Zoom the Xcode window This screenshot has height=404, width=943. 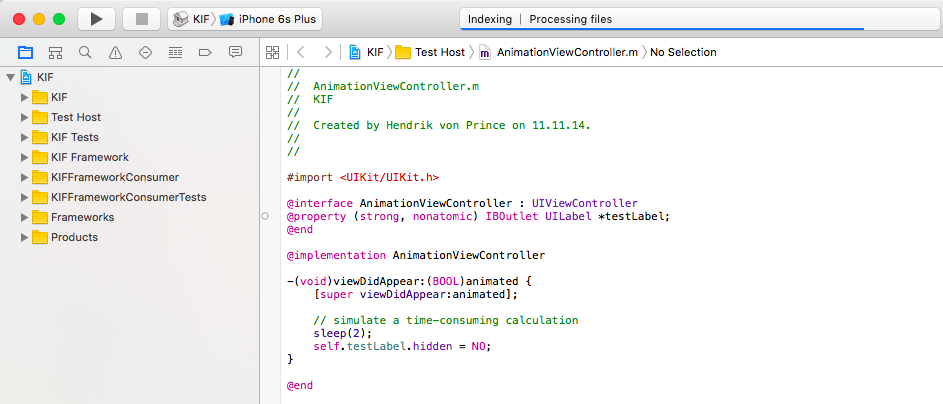tap(59, 19)
